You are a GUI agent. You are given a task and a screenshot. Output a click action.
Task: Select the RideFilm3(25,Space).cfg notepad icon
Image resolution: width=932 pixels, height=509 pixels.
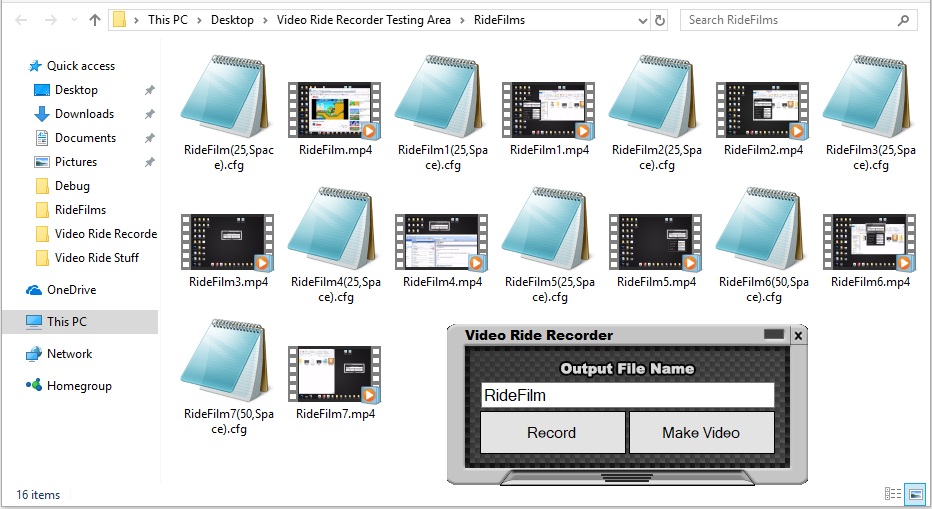point(870,96)
